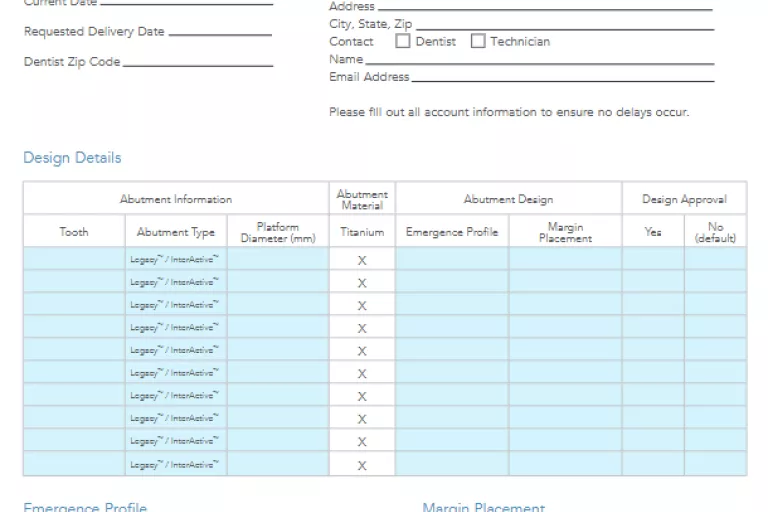This screenshot has height=512, width=768.
Task: Click the Abutment Material header cell
Action: click(362, 198)
